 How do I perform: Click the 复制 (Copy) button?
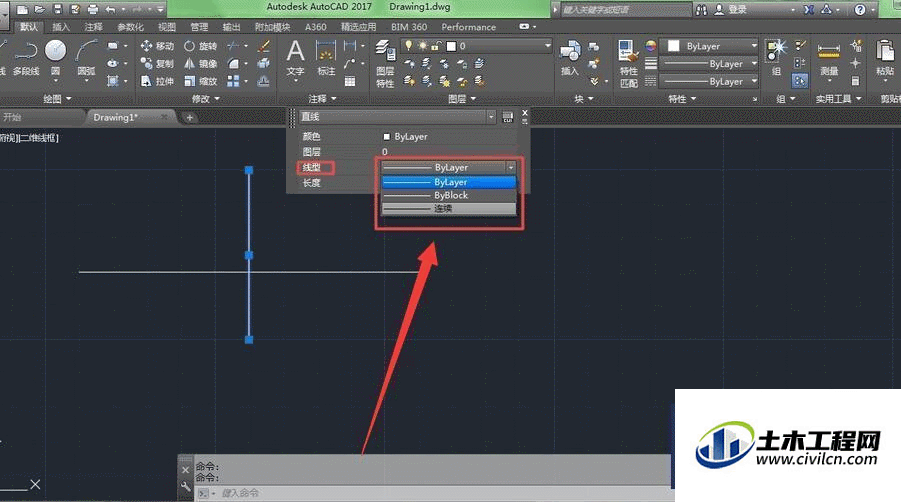click(x=157, y=64)
